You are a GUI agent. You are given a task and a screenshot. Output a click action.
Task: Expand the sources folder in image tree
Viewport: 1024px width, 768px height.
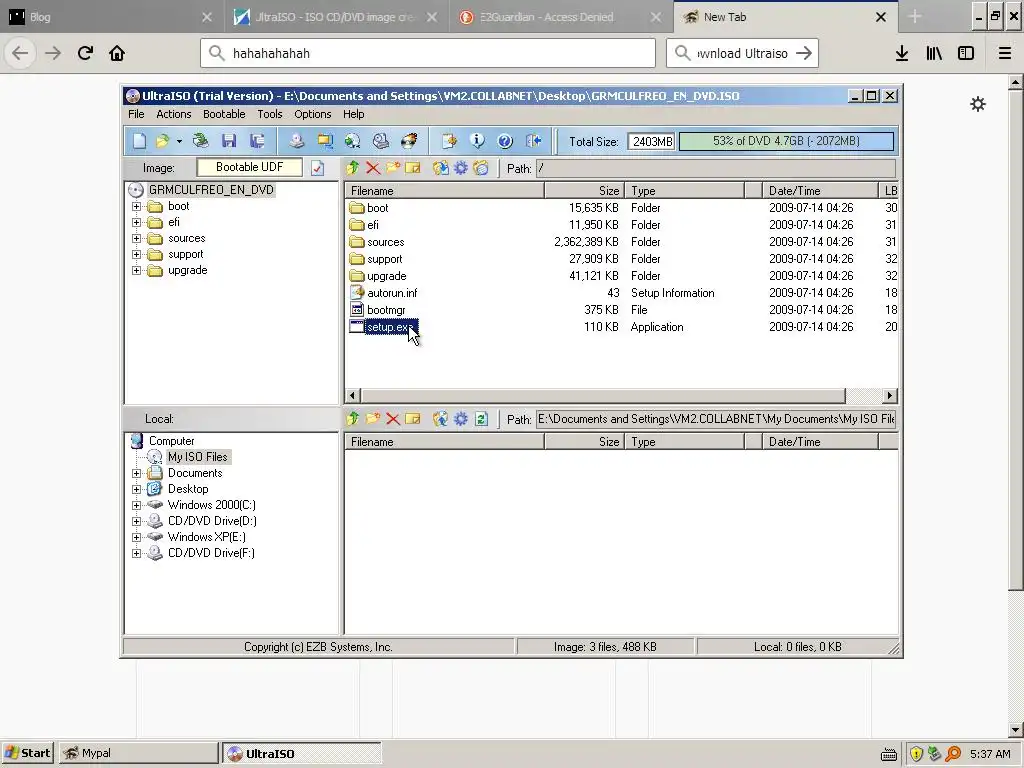136,238
